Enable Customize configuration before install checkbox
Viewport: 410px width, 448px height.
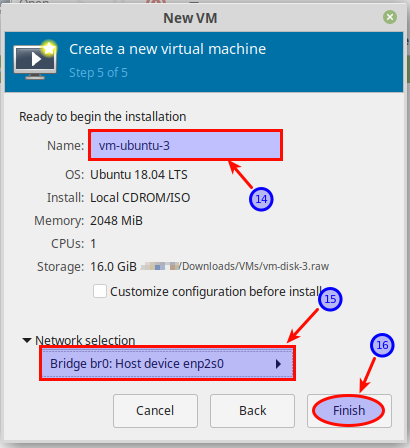click(x=100, y=291)
